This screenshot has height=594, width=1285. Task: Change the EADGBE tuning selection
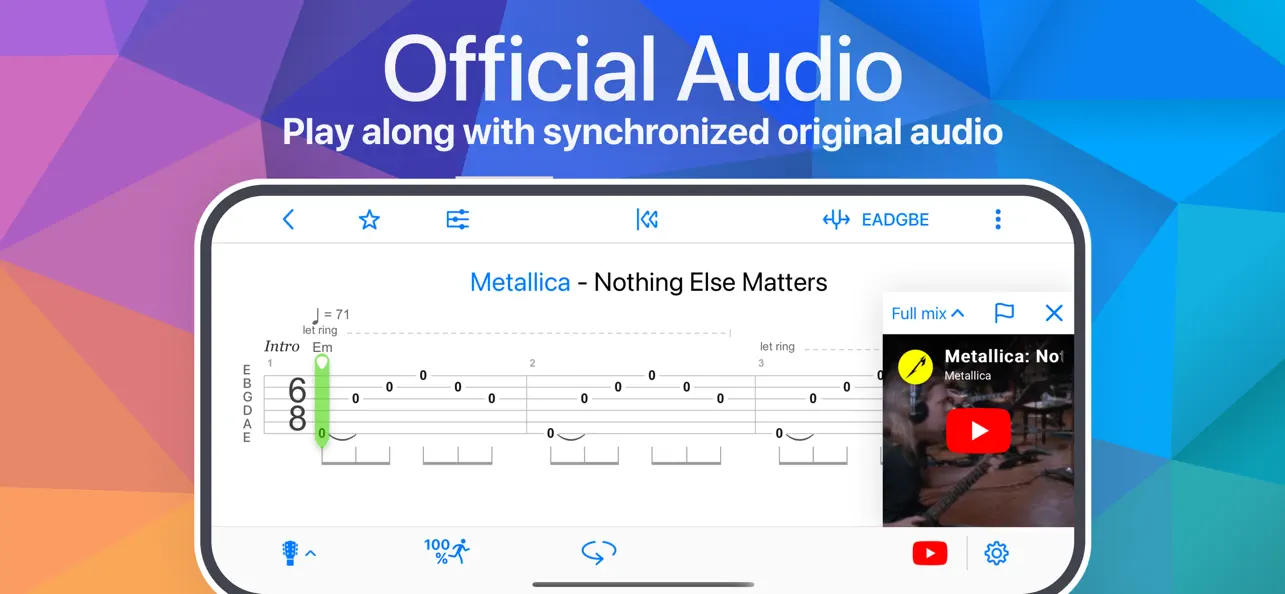coord(895,220)
